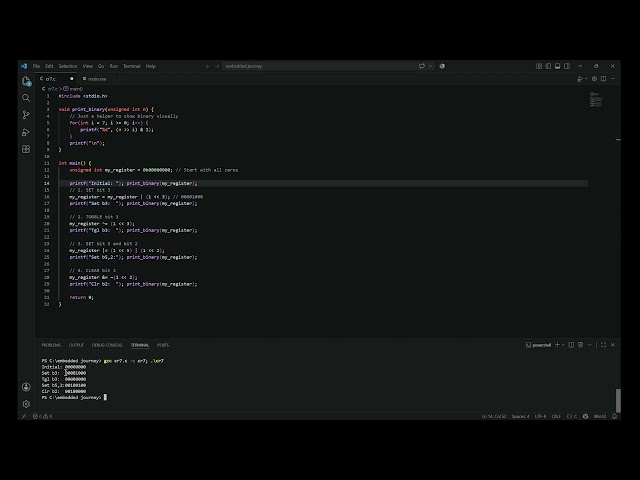This screenshot has height=480, width=640.
Task: Close the terminal panel
Action: (613, 345)
